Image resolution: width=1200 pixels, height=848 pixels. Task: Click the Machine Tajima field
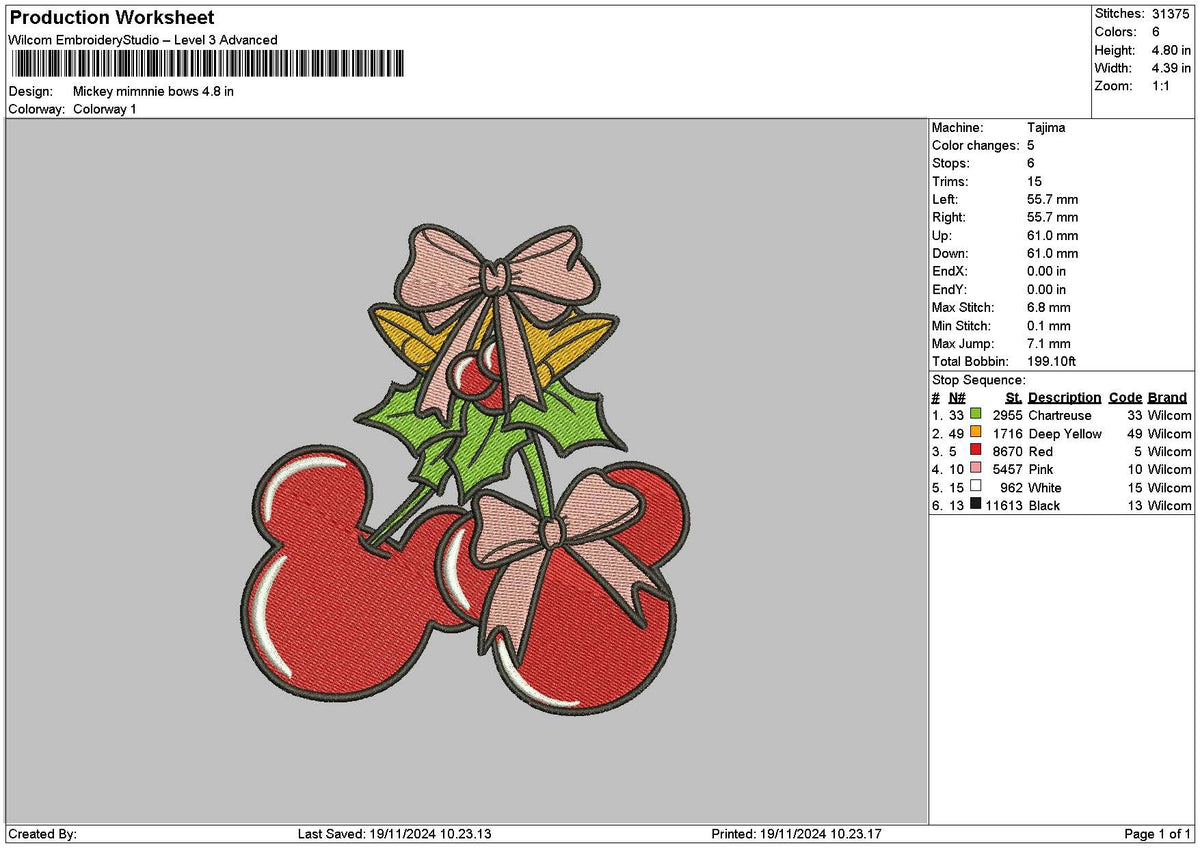(1045, 127)
